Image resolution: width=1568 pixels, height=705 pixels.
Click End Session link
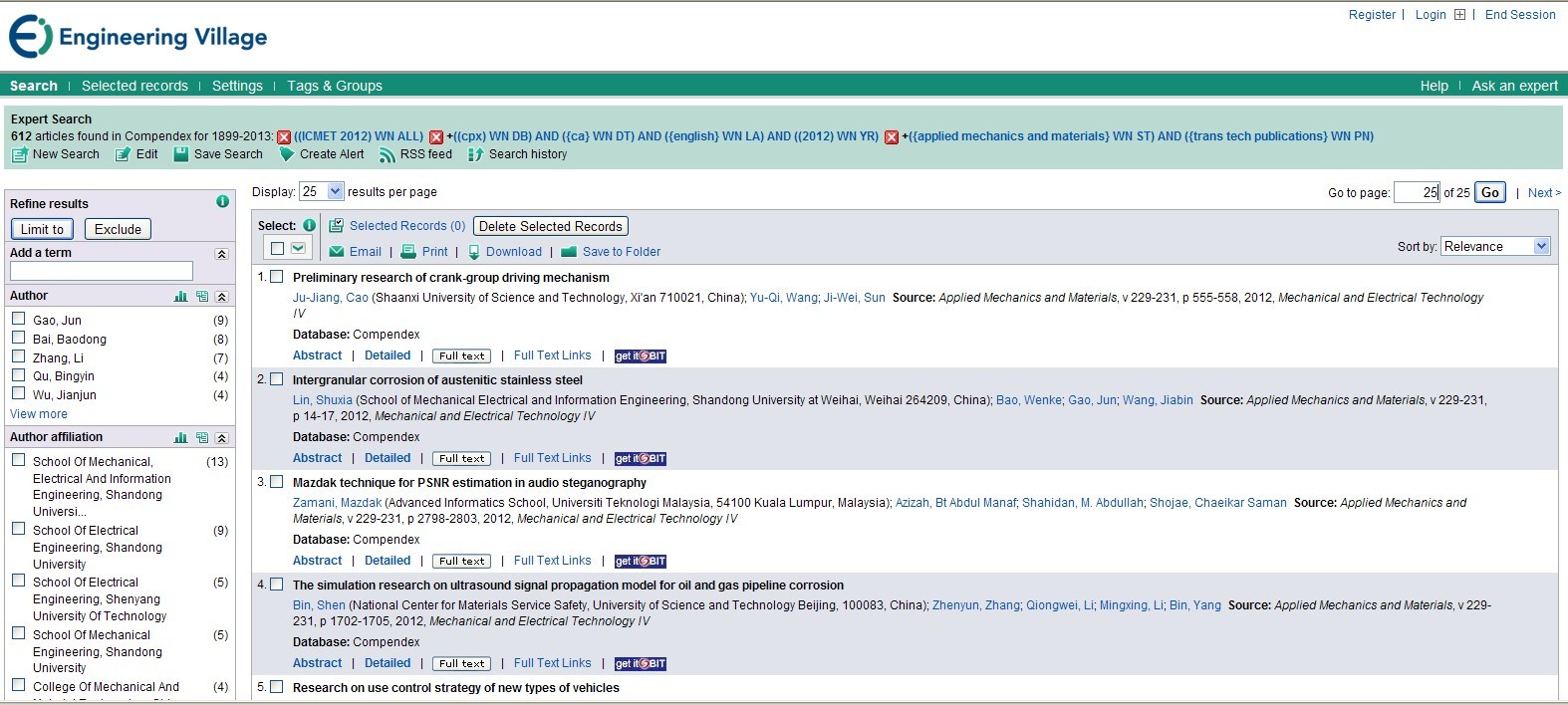tap(1520, 15)
